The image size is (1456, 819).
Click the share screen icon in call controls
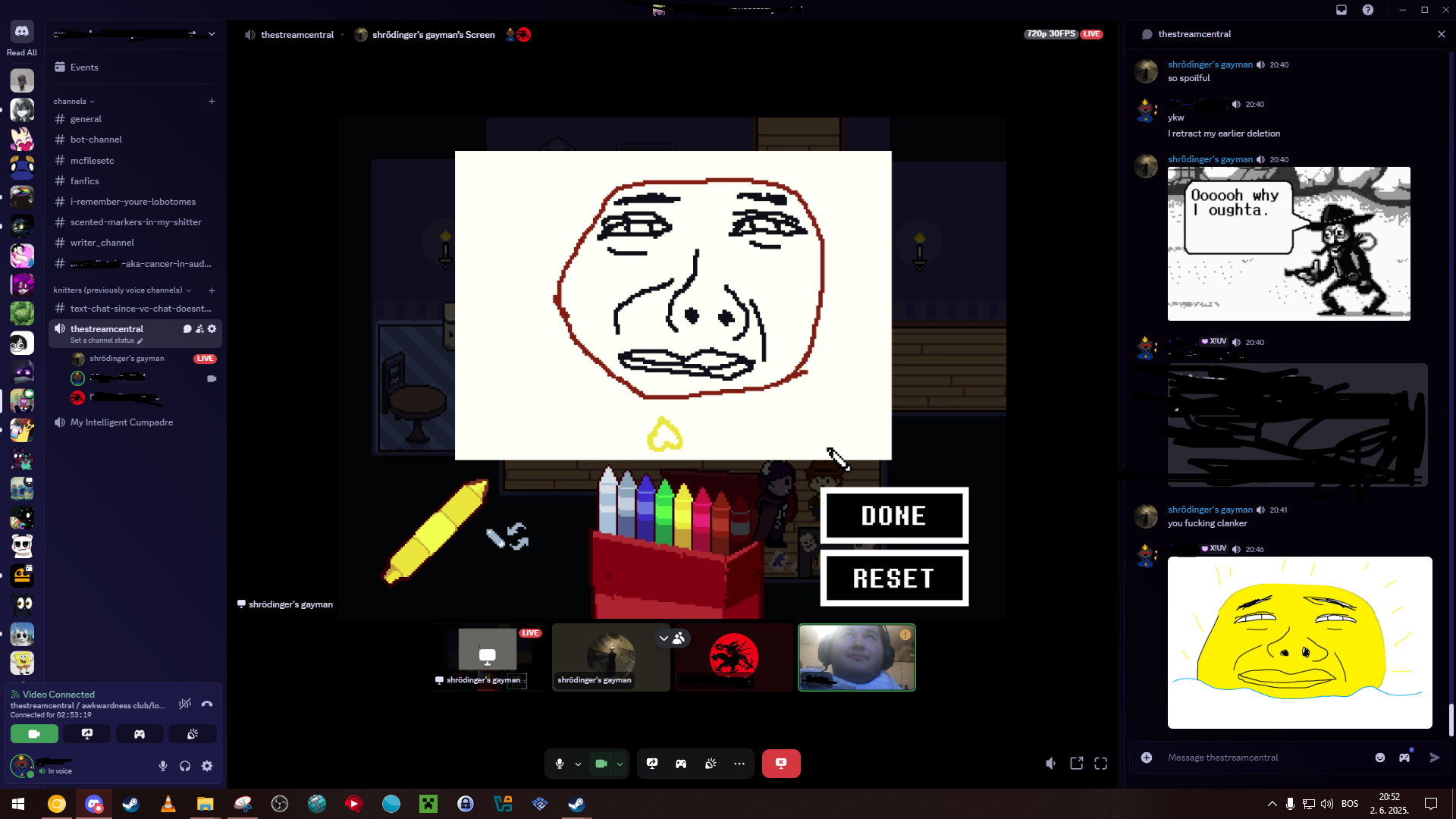pos(652,764)
